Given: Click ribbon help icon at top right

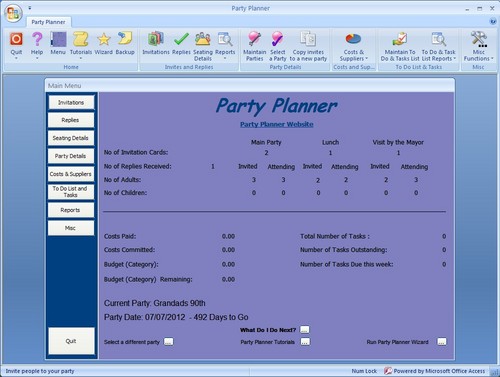Looking at the screenshot, I should (493, 22).
